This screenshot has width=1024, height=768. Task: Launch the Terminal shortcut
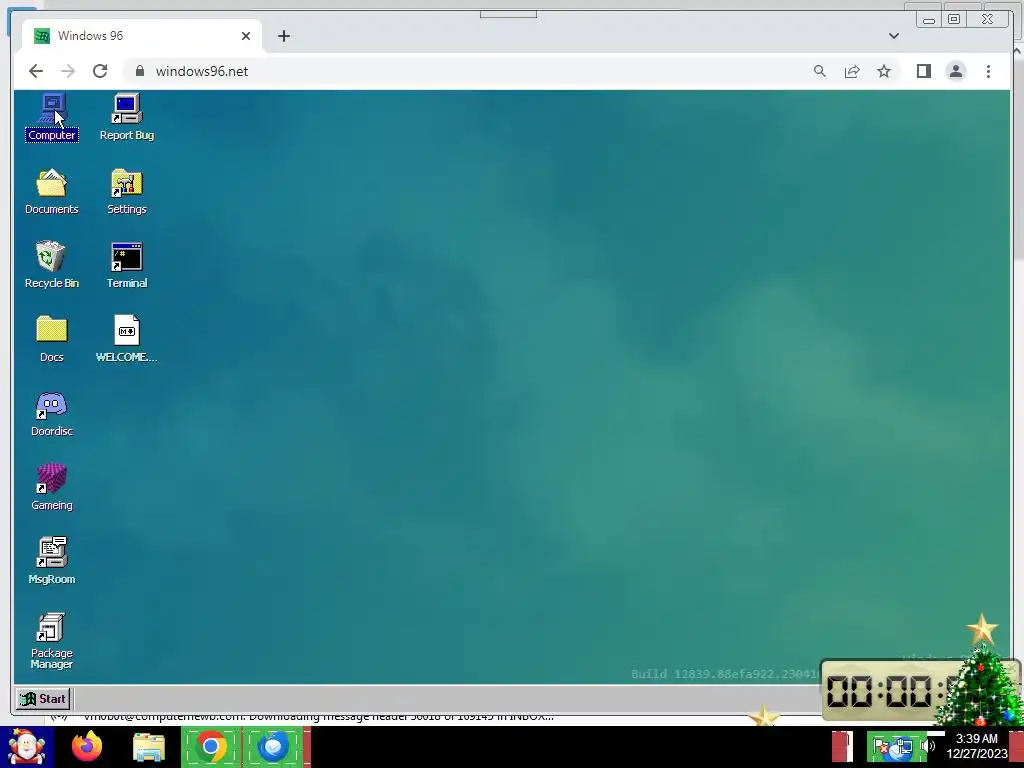127,265
